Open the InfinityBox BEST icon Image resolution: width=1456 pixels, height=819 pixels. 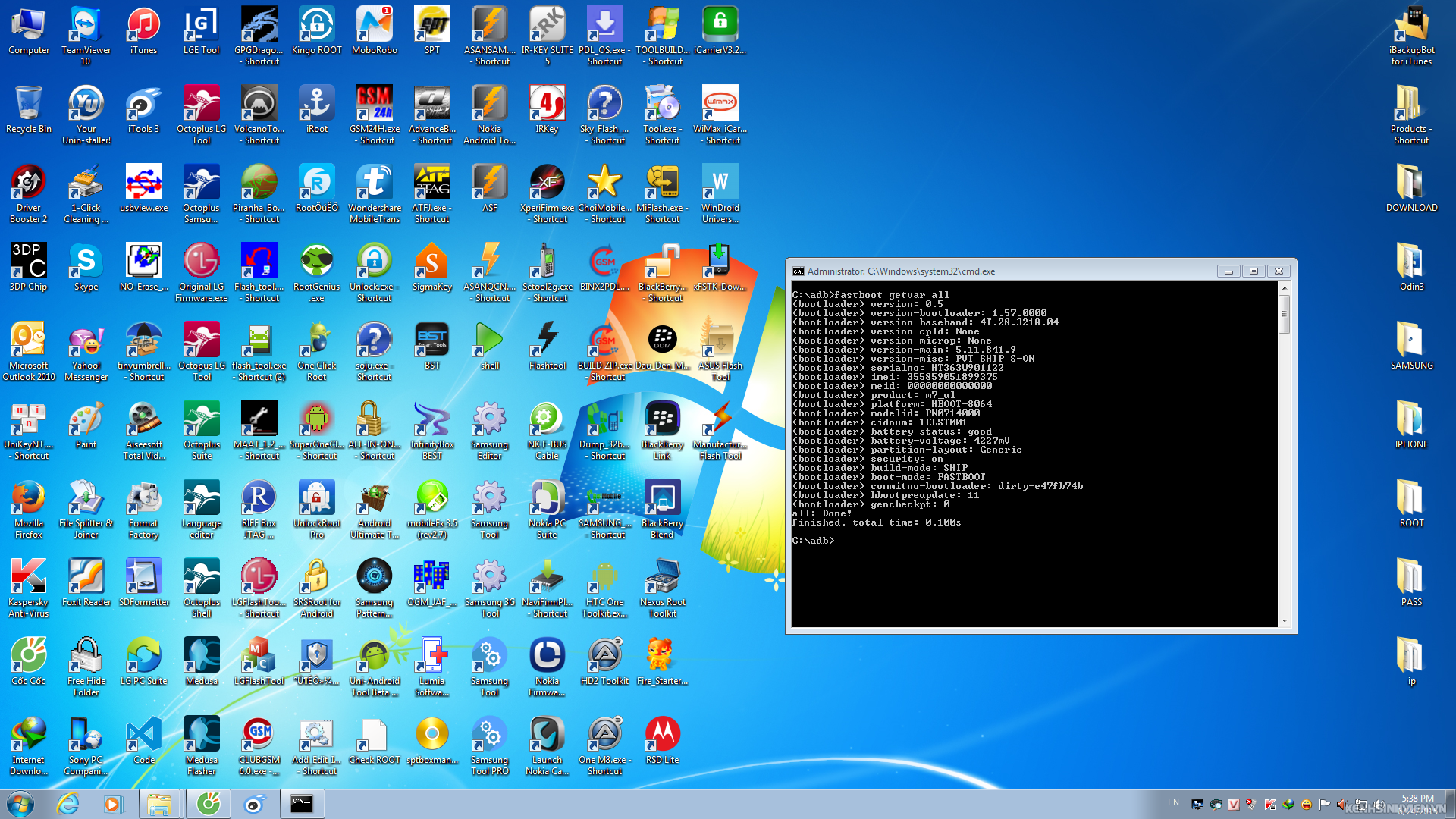pyautogui.click(x=431, y=430)
